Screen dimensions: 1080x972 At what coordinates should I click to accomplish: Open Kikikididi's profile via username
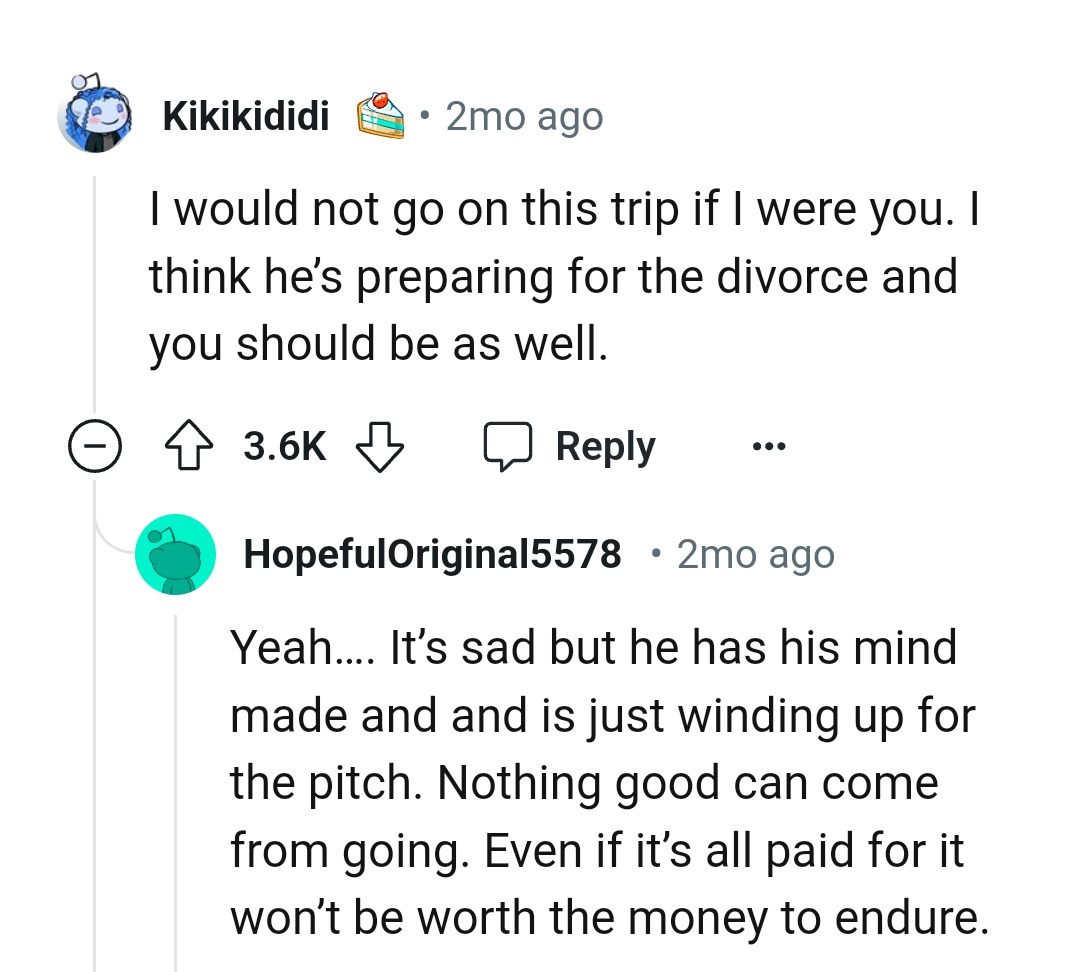[246, 115]
